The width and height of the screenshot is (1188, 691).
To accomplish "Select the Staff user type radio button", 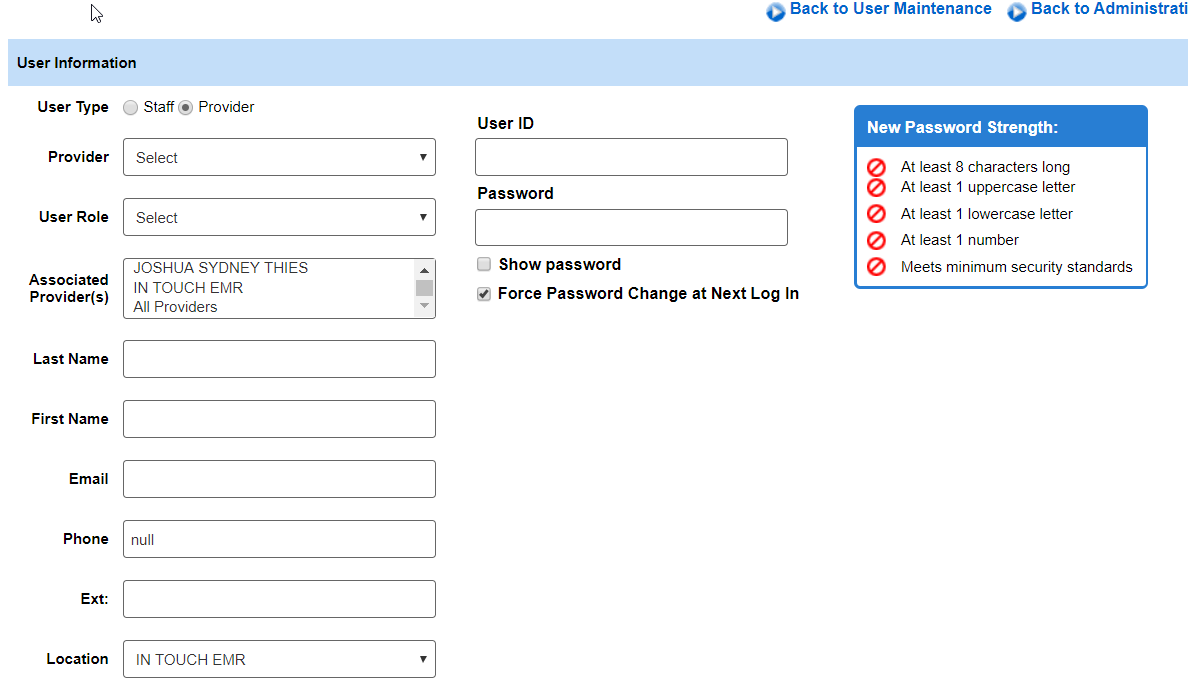I will 131,108.
